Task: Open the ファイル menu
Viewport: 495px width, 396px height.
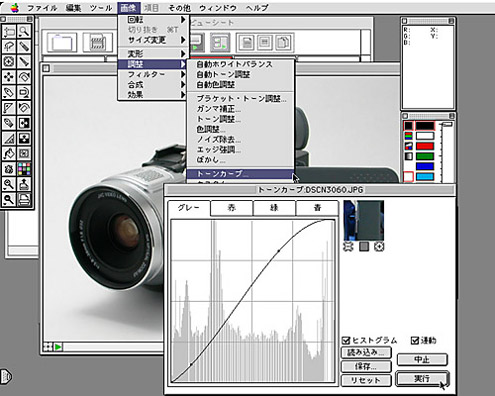Action: pos(42,8)
